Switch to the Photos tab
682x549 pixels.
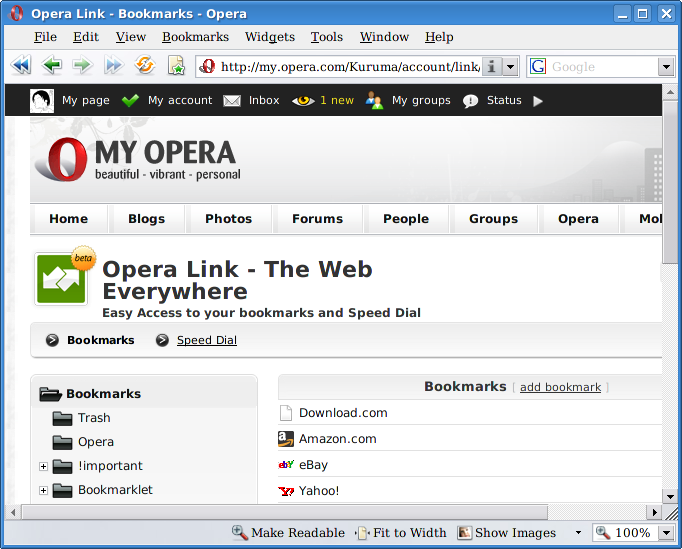[x=228, y=219]
